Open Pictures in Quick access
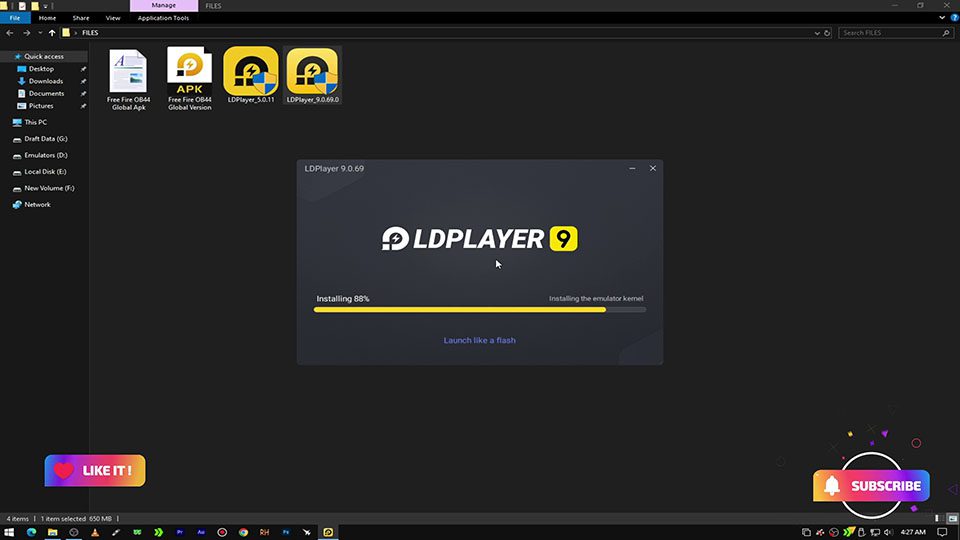Image resolution: width=960 pixels, height=540 pixels. click(41, 106)
